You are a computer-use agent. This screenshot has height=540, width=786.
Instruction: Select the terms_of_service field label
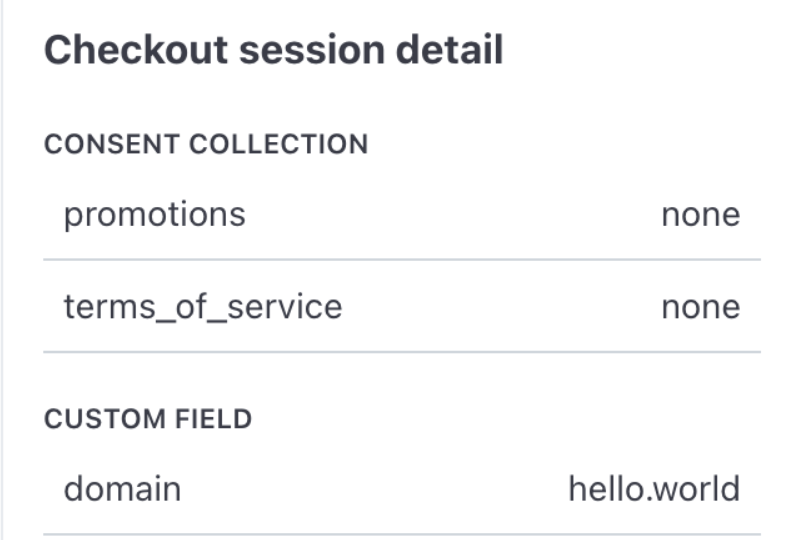[x=203, y=306]
